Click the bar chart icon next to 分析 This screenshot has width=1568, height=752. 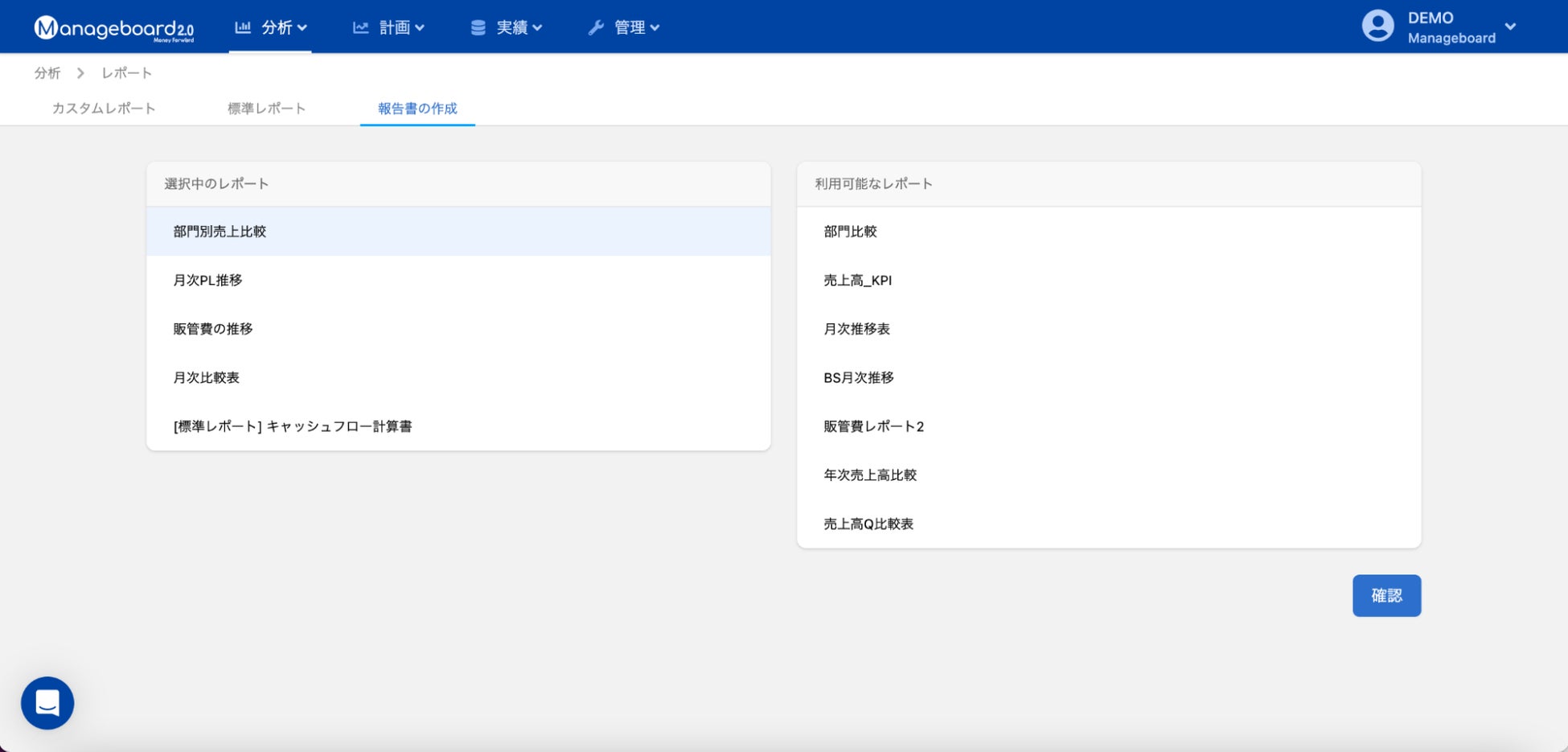click(243, 27)
